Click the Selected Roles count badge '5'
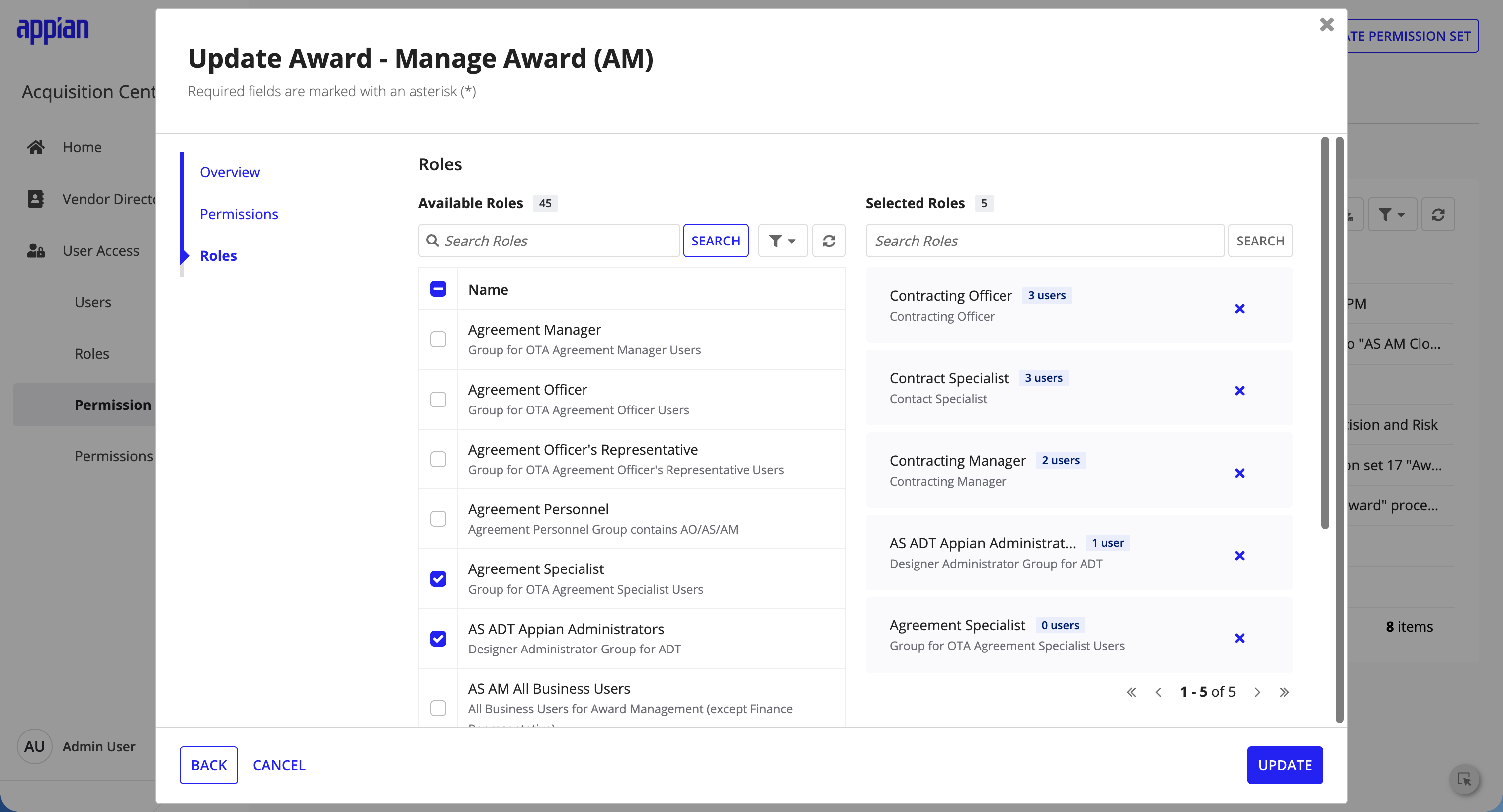Screen dimensions: 1503x812 point(984,203)
